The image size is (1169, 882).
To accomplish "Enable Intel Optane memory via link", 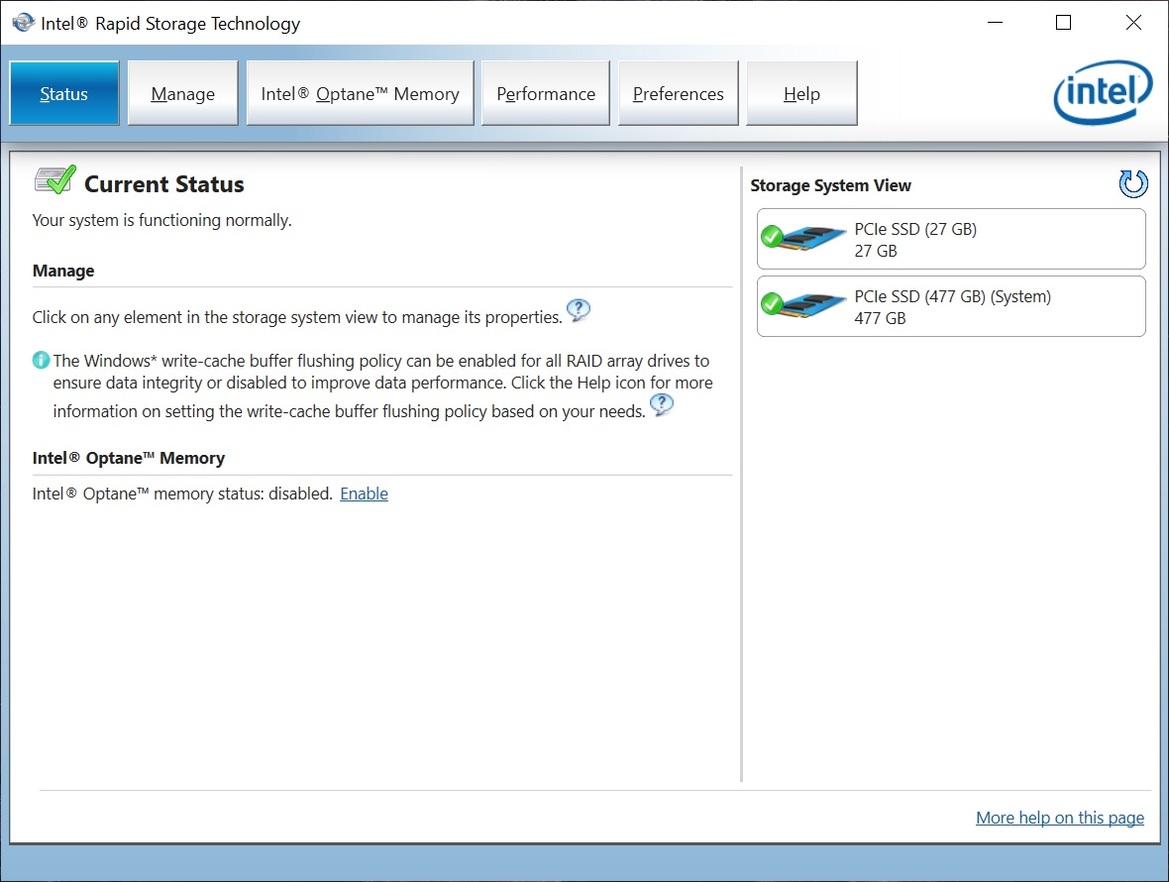I will [x=364, y=494].
